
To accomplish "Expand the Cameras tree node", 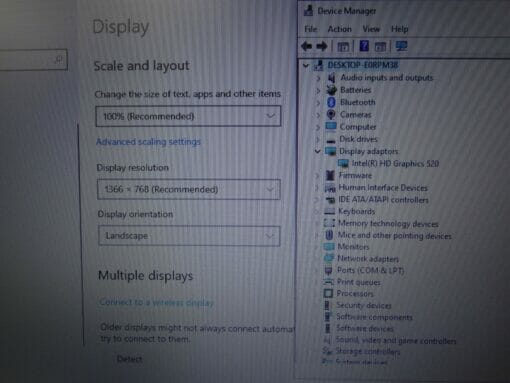I will (318, 115).
